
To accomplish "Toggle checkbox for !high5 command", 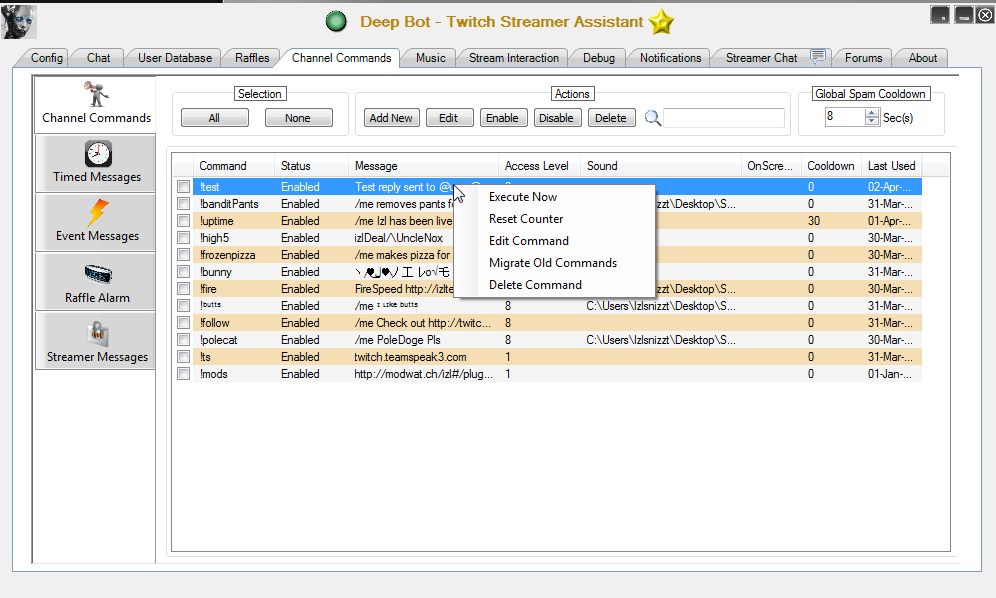I will 184,238.
